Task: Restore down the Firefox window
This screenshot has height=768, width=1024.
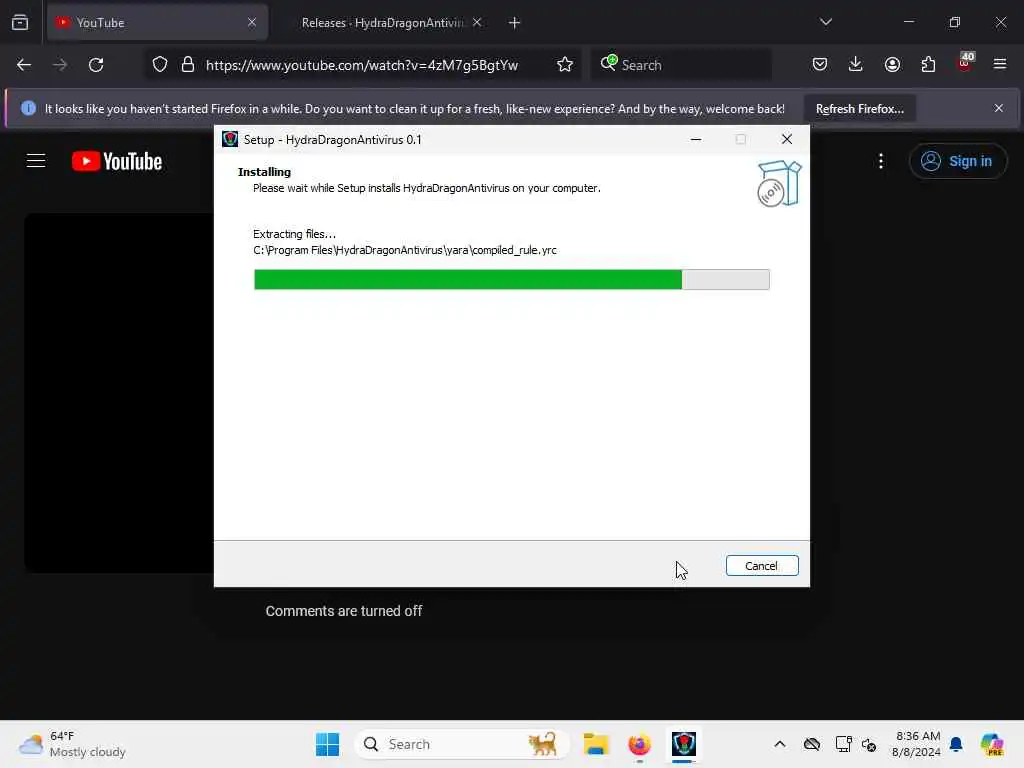Action: (x=954, y=22)
